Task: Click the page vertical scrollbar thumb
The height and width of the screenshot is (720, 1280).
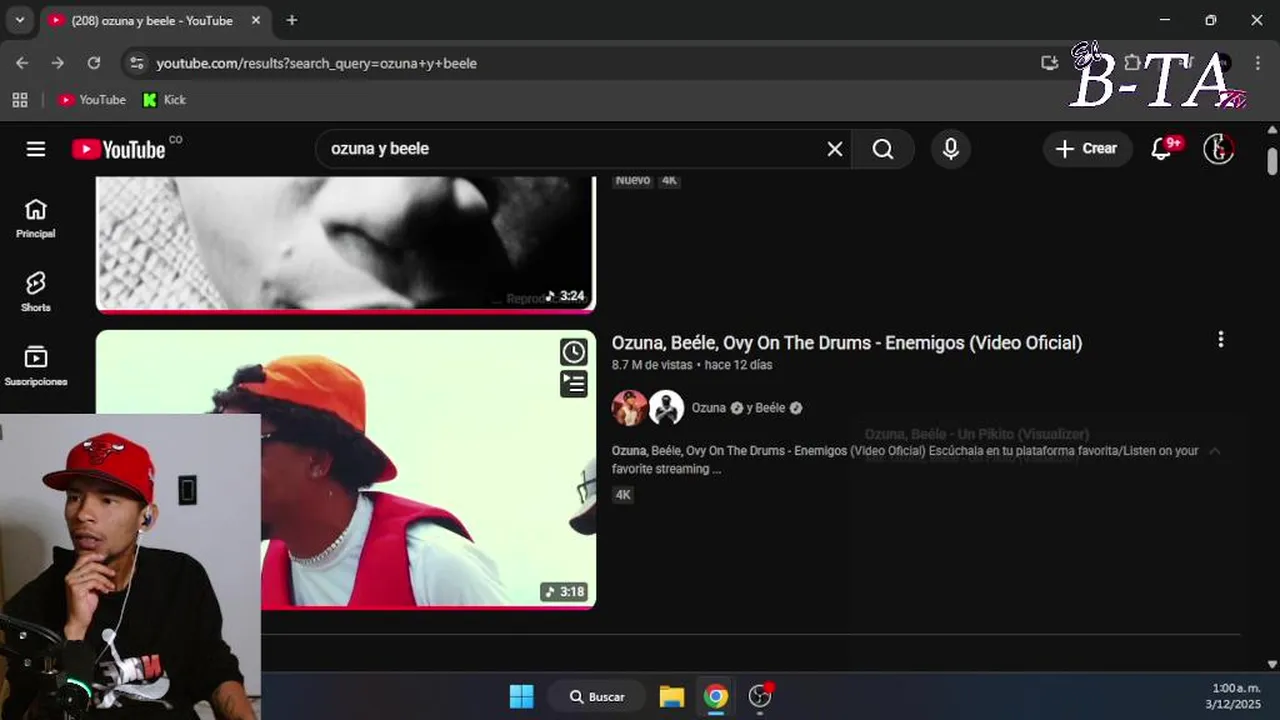Action: [1272, 161]
